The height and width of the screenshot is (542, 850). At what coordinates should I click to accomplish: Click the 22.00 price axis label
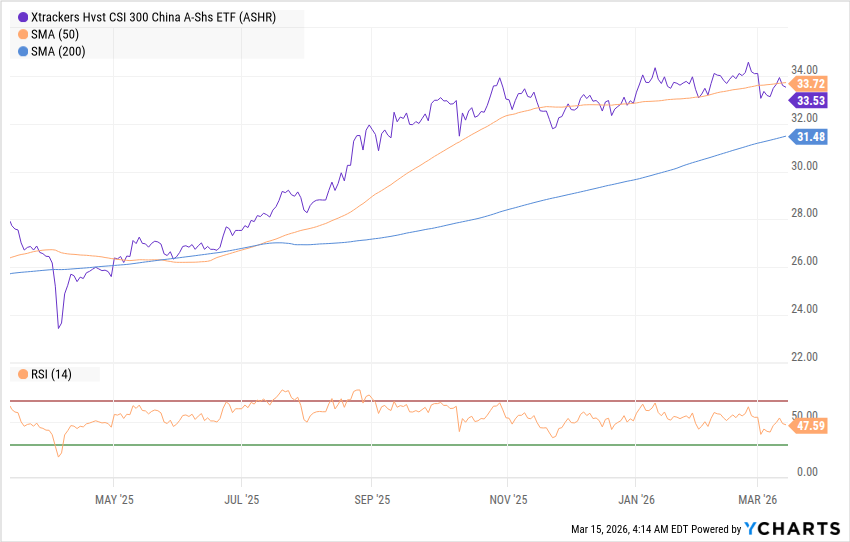coord(804,357)
